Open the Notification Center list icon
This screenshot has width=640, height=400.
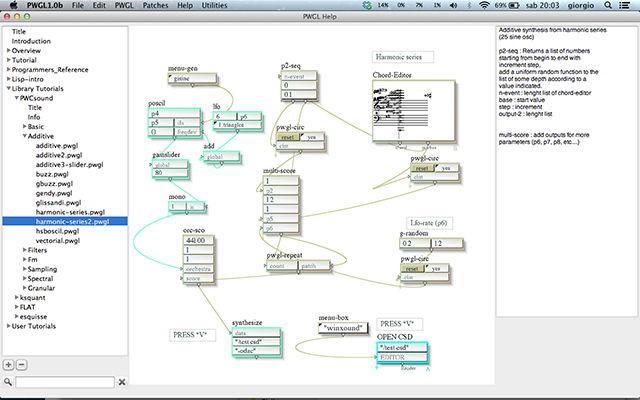624,5
